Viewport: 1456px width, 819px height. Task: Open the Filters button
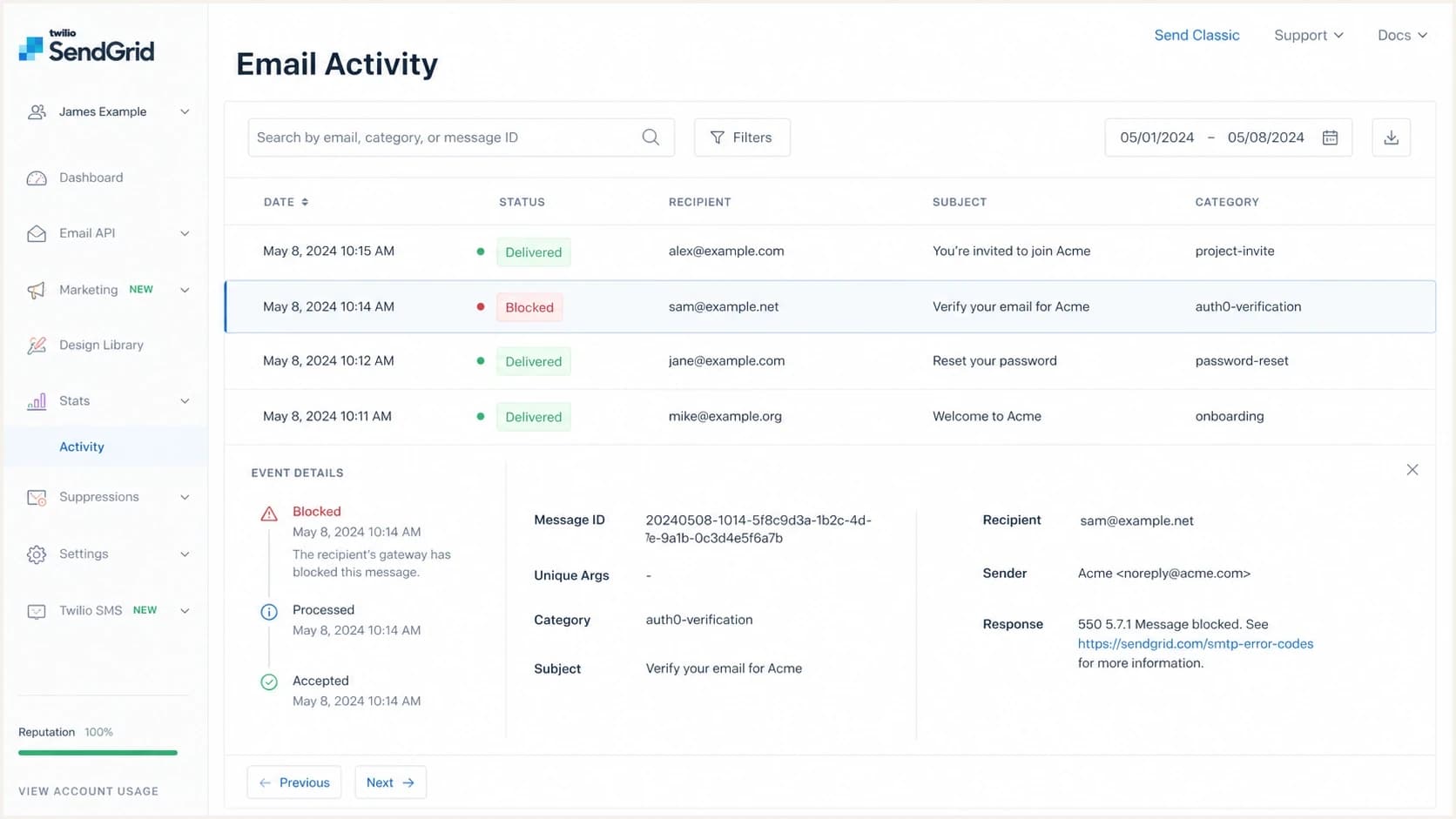coord(742,138)
